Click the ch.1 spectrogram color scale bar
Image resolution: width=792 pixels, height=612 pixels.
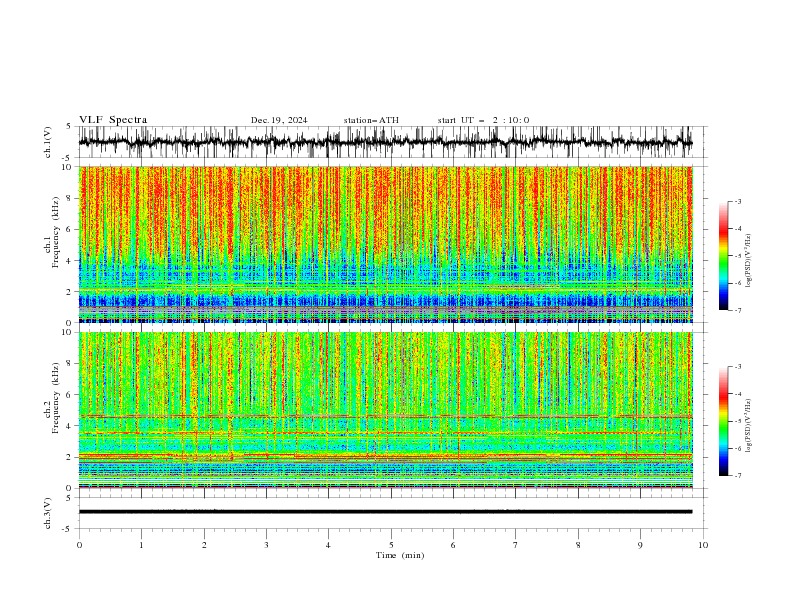pyautogui.click(x=723, y=256)
